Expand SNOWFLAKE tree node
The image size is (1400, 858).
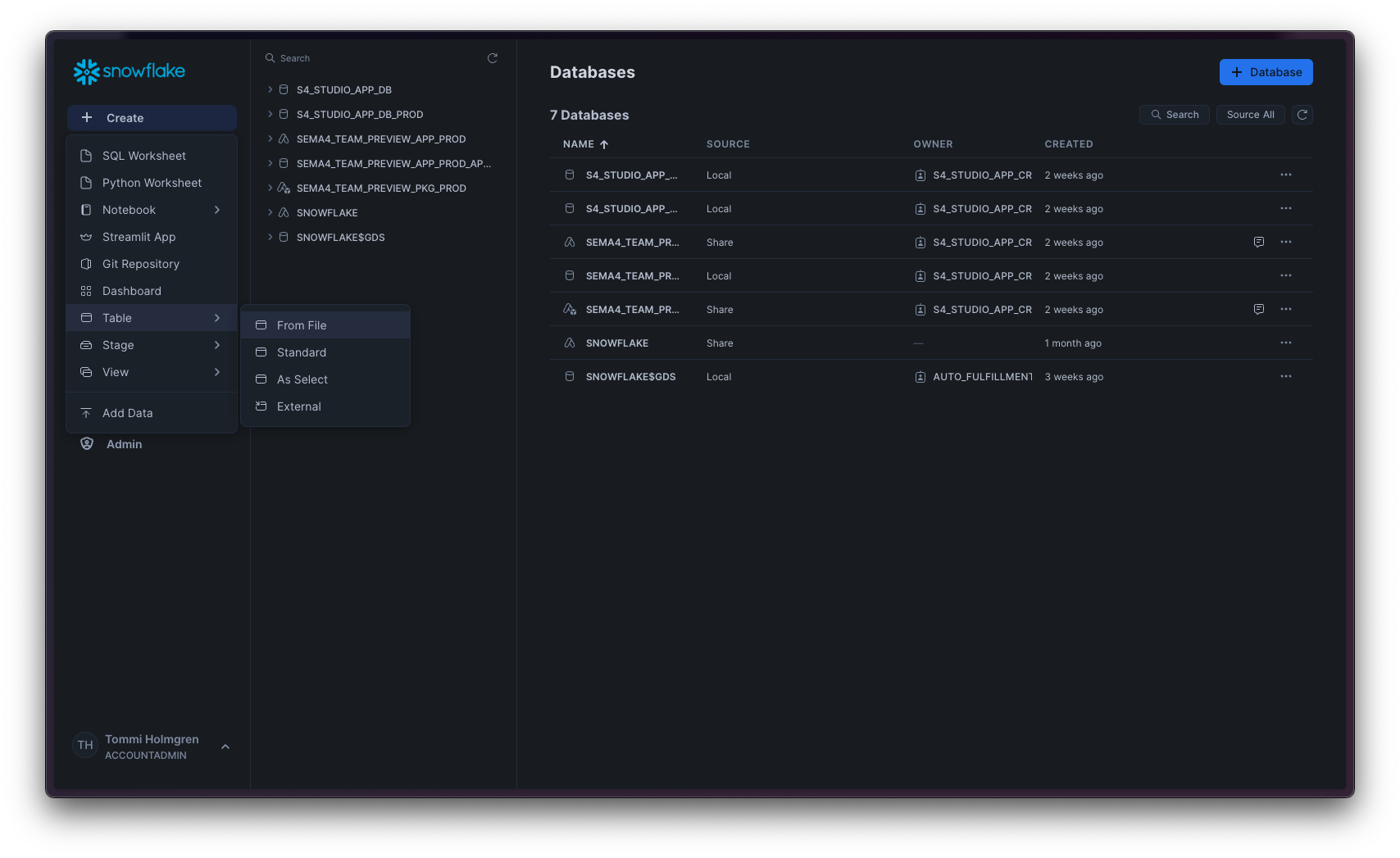point(270,212)
